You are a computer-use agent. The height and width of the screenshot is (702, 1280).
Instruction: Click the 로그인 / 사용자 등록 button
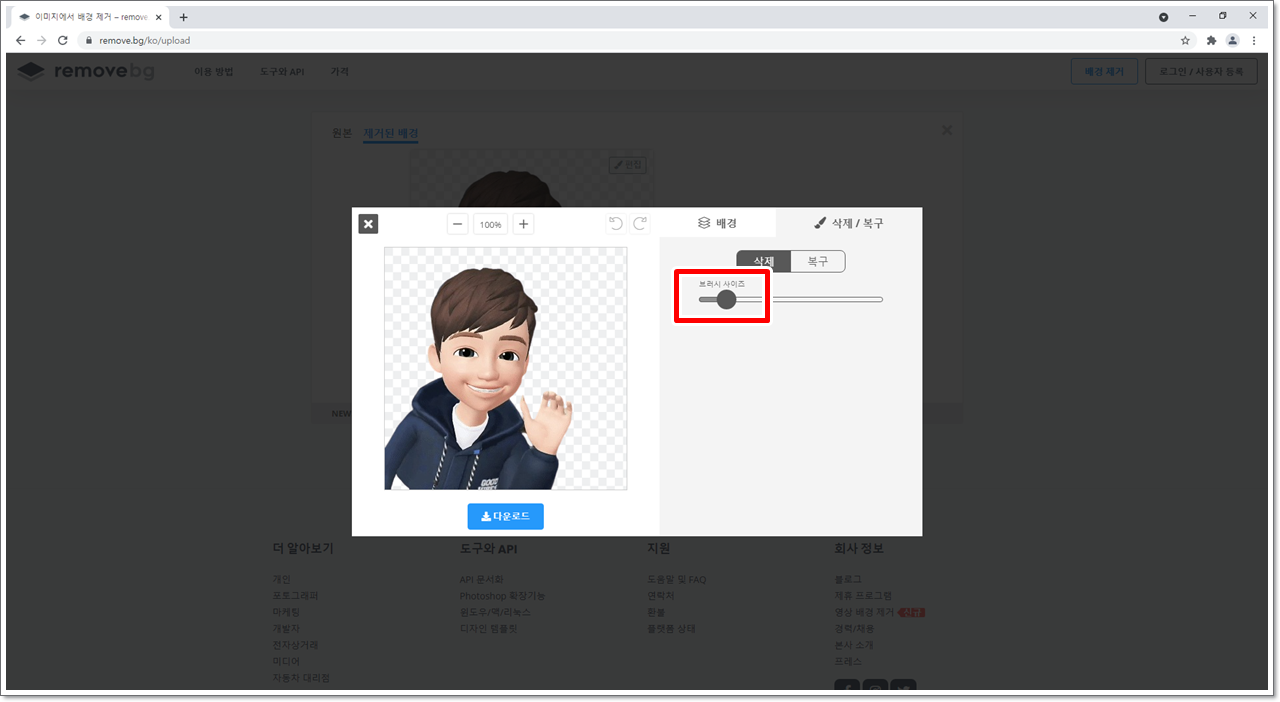[1201, 72]
